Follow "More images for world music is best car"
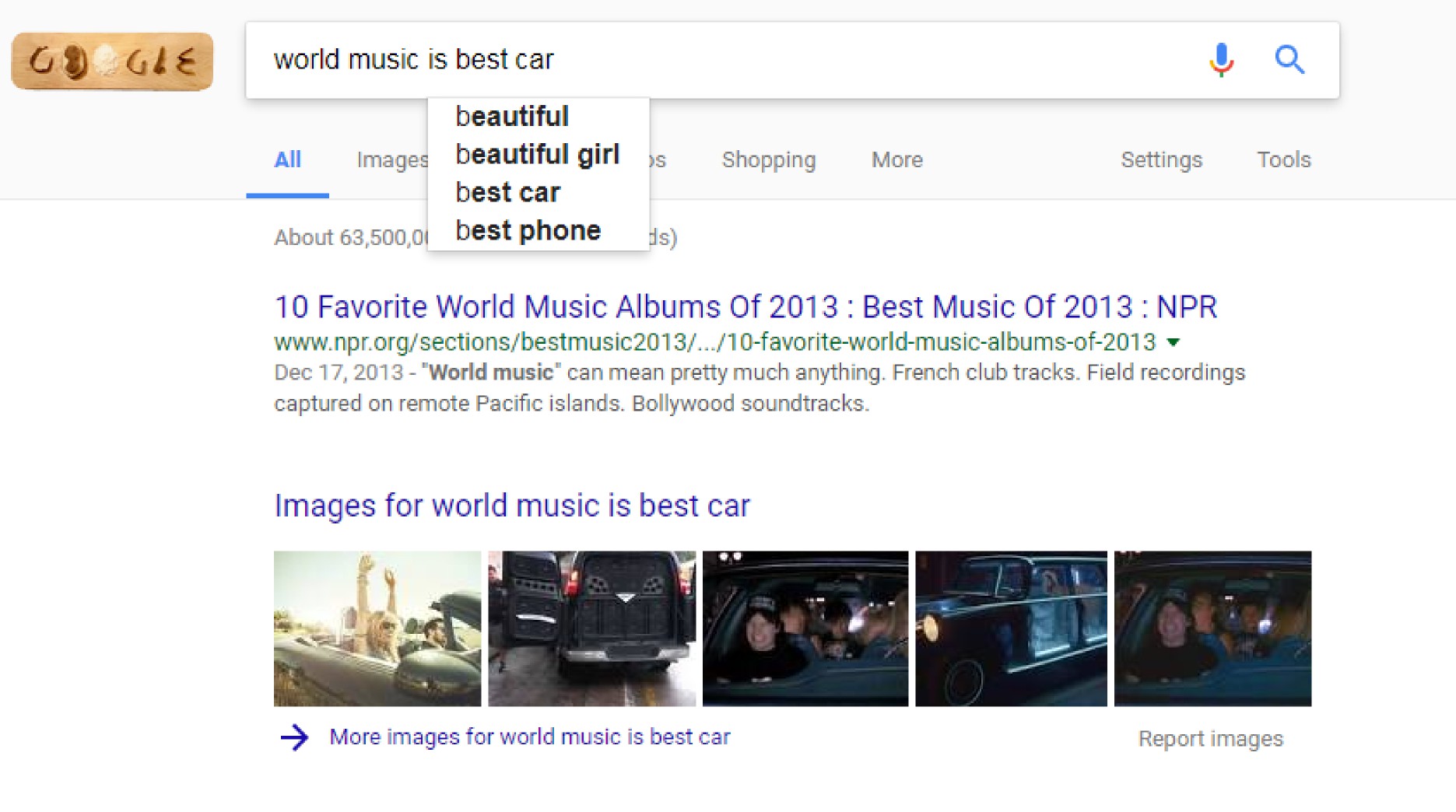Viewport: 1456px width, 812px height. click(530, 737)
